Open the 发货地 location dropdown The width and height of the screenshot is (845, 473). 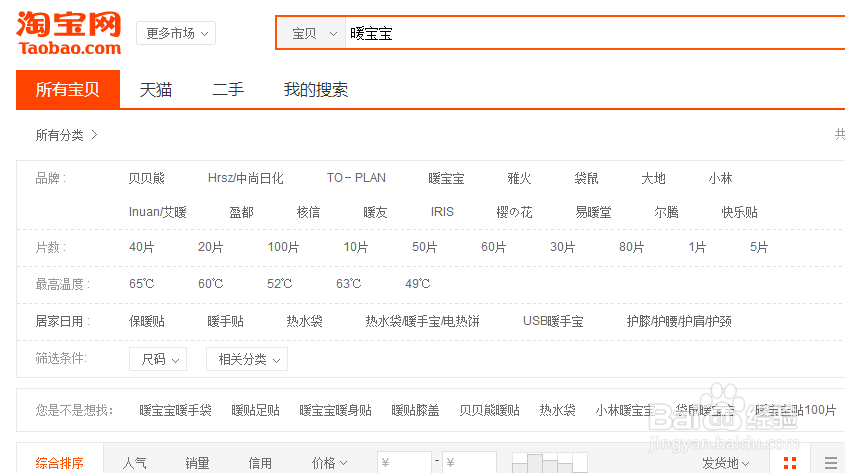click(x=725, y=463)
